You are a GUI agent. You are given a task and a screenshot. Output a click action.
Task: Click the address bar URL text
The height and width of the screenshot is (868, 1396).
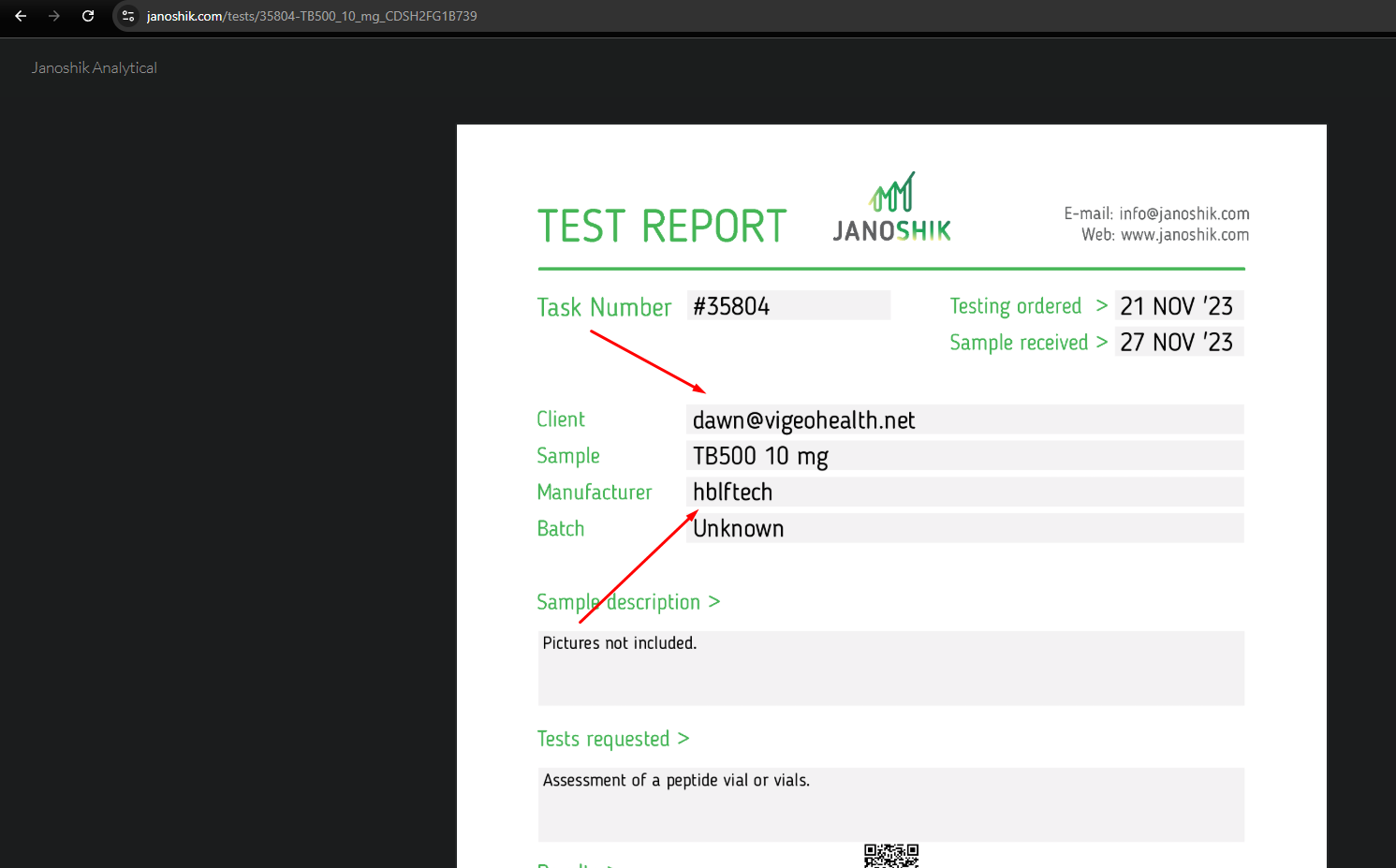[x=312, y=16]
